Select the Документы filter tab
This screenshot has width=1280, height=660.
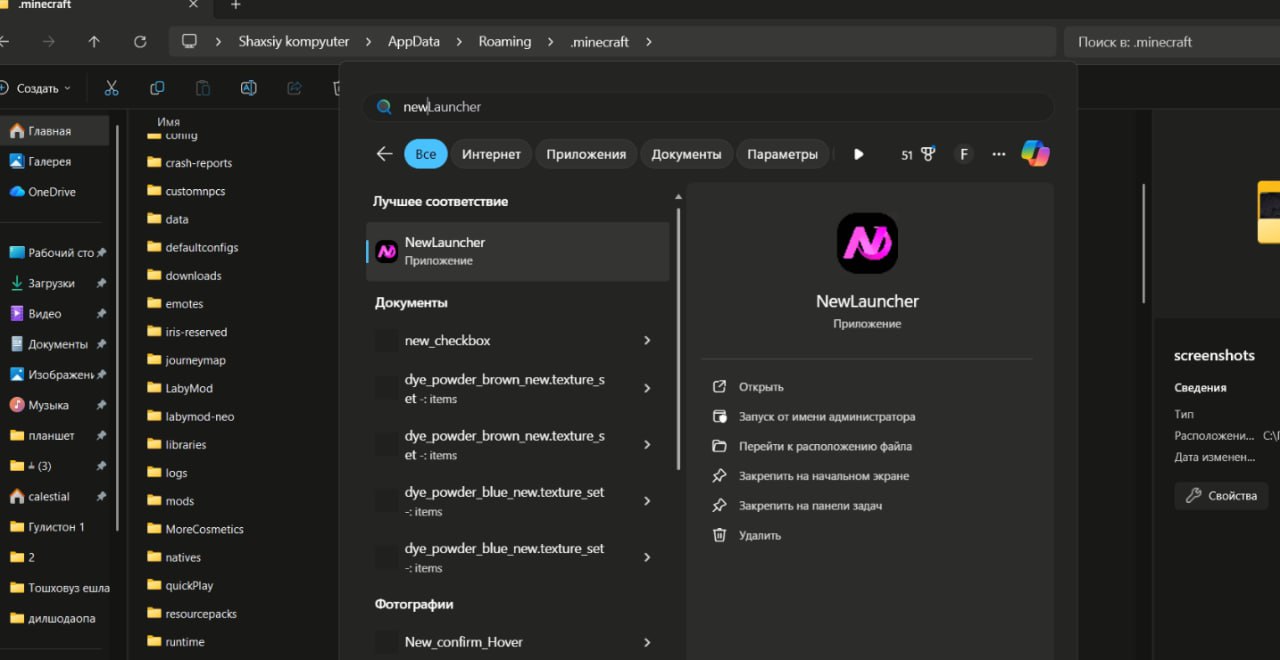pos(686,154)
